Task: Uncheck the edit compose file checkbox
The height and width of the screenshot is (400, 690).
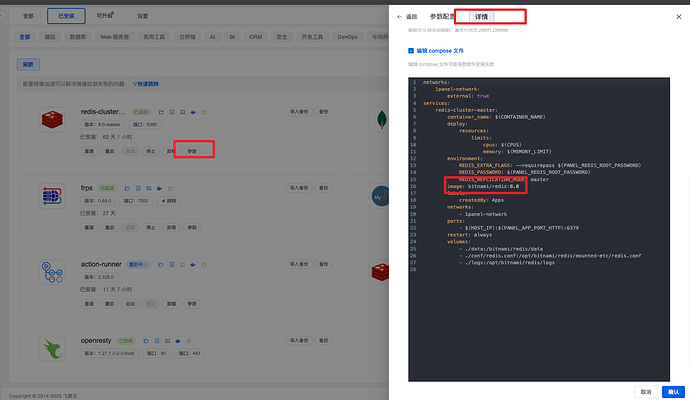Action: coord(410,50)
